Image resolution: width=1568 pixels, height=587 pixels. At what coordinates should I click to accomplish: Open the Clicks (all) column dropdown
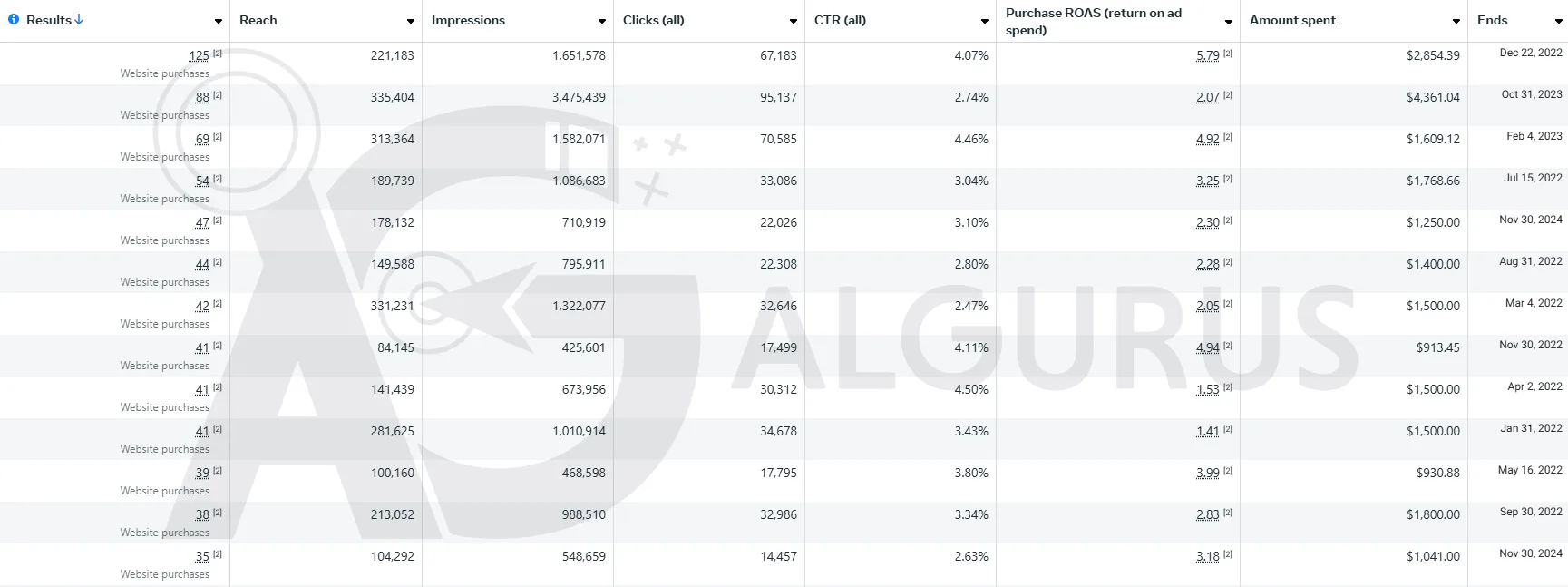coord(794,21)
